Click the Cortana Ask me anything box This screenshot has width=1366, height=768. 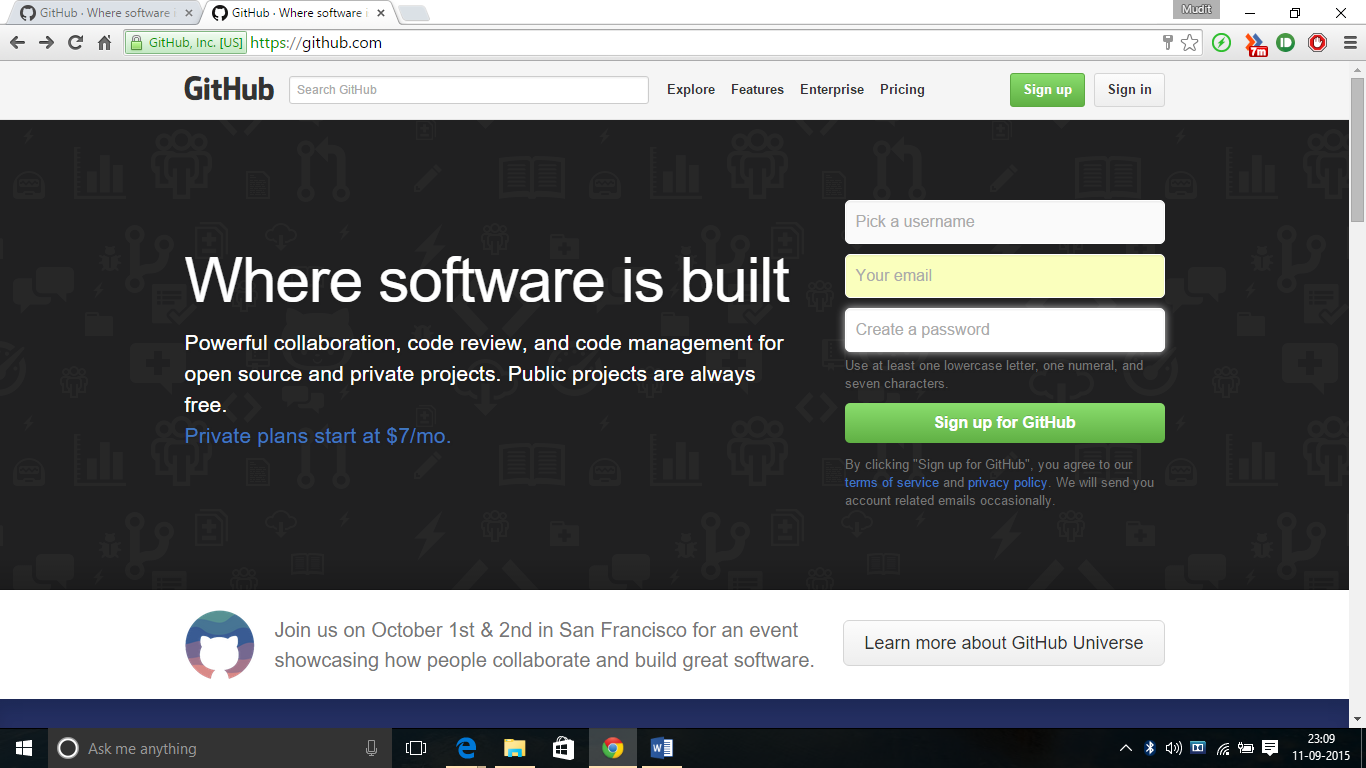(221, 748)
